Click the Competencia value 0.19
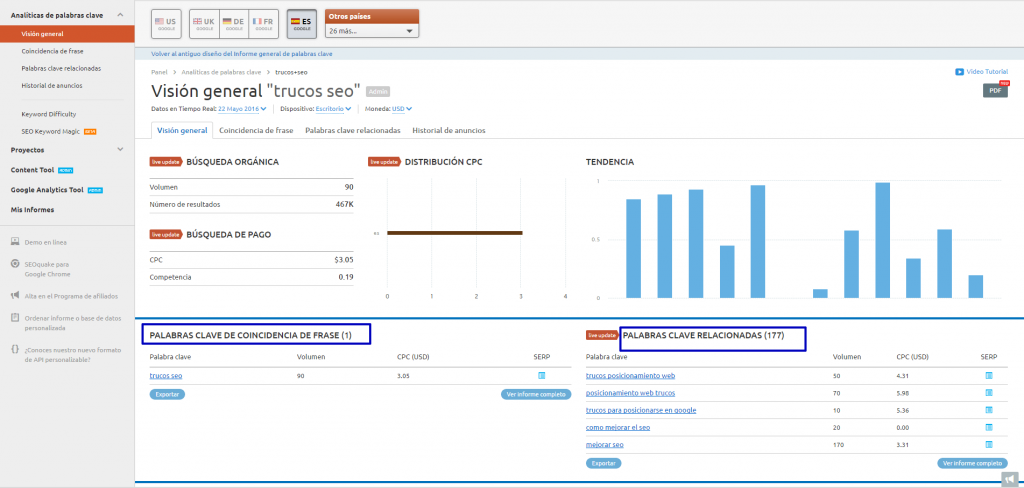The height and width of the screenshot is (488, 1024). 346,277
